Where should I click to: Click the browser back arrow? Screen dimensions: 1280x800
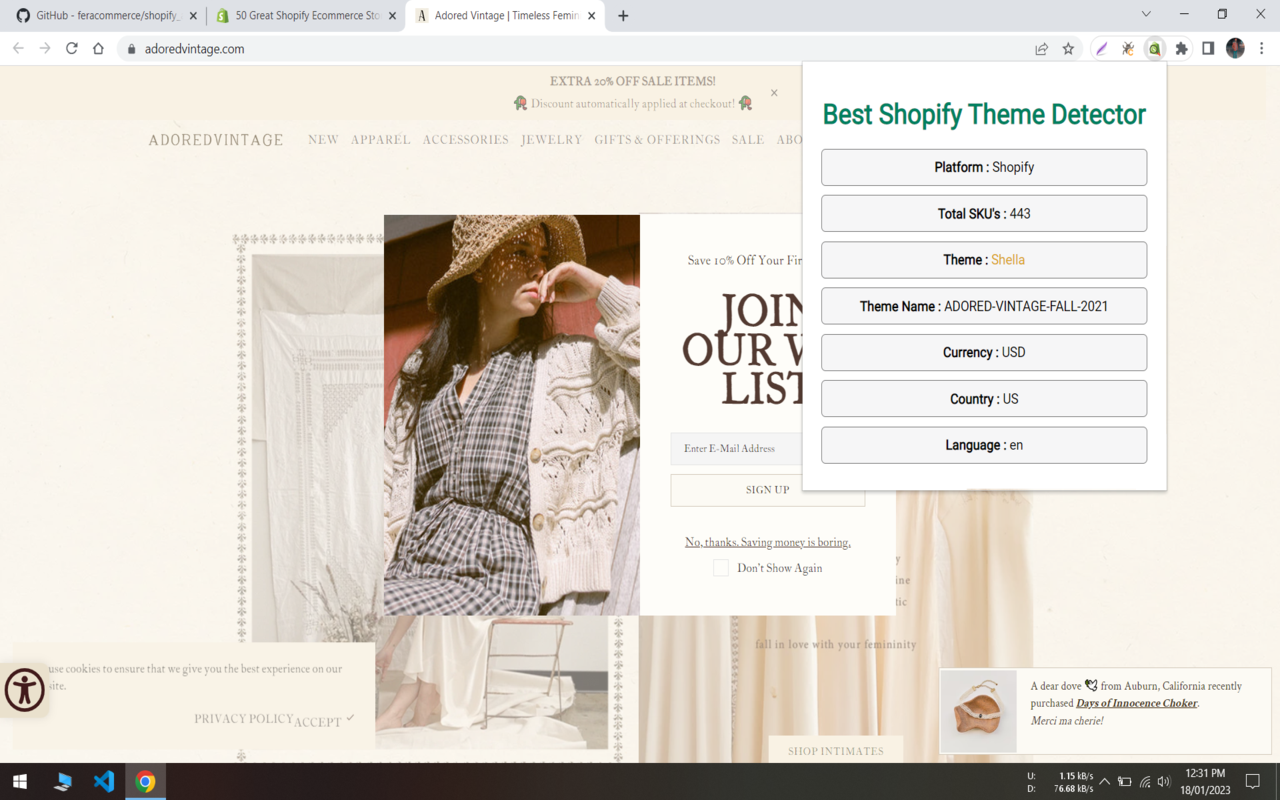pyautogui.click(x=18, y=48)
